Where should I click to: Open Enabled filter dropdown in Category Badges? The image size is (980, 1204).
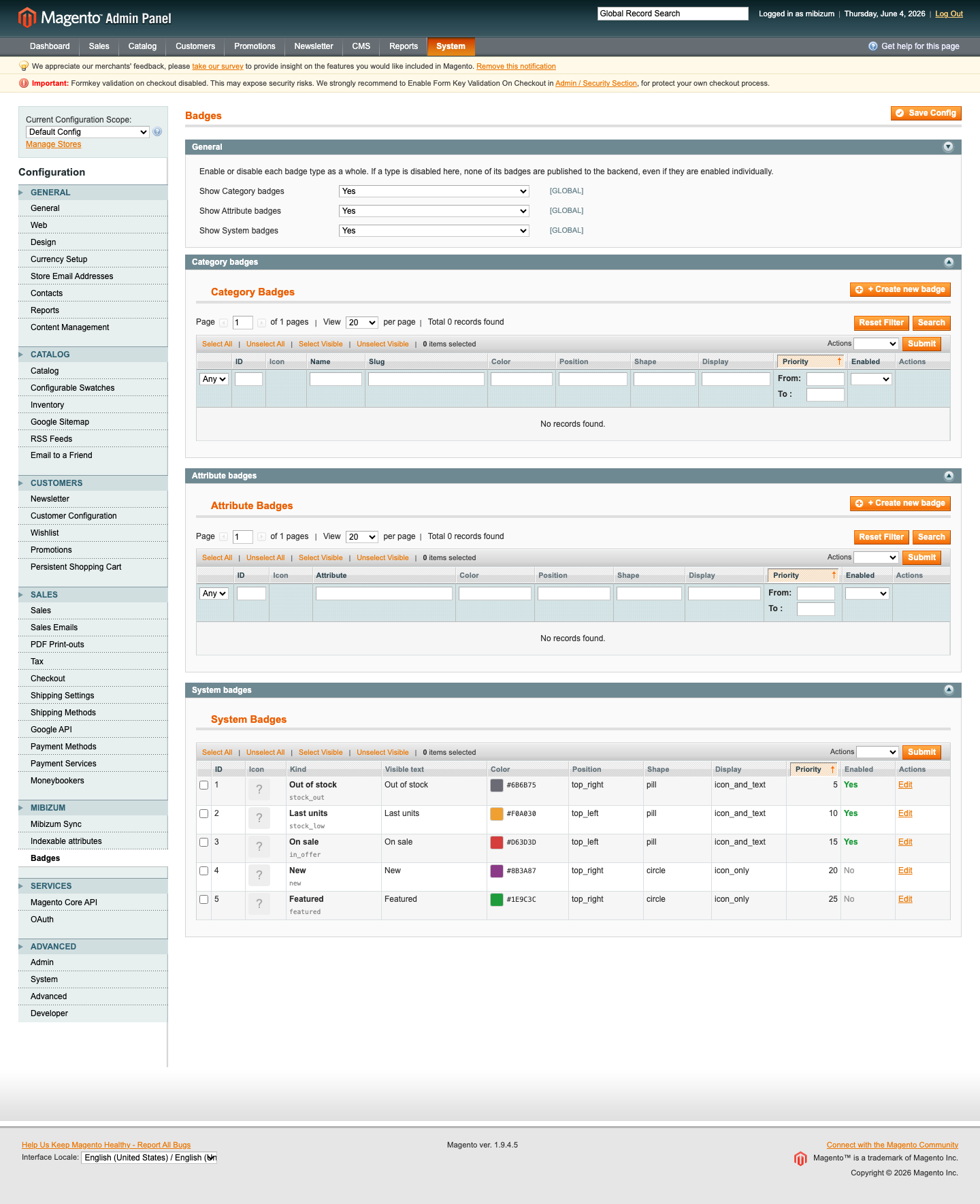click(x=871, y=379)
